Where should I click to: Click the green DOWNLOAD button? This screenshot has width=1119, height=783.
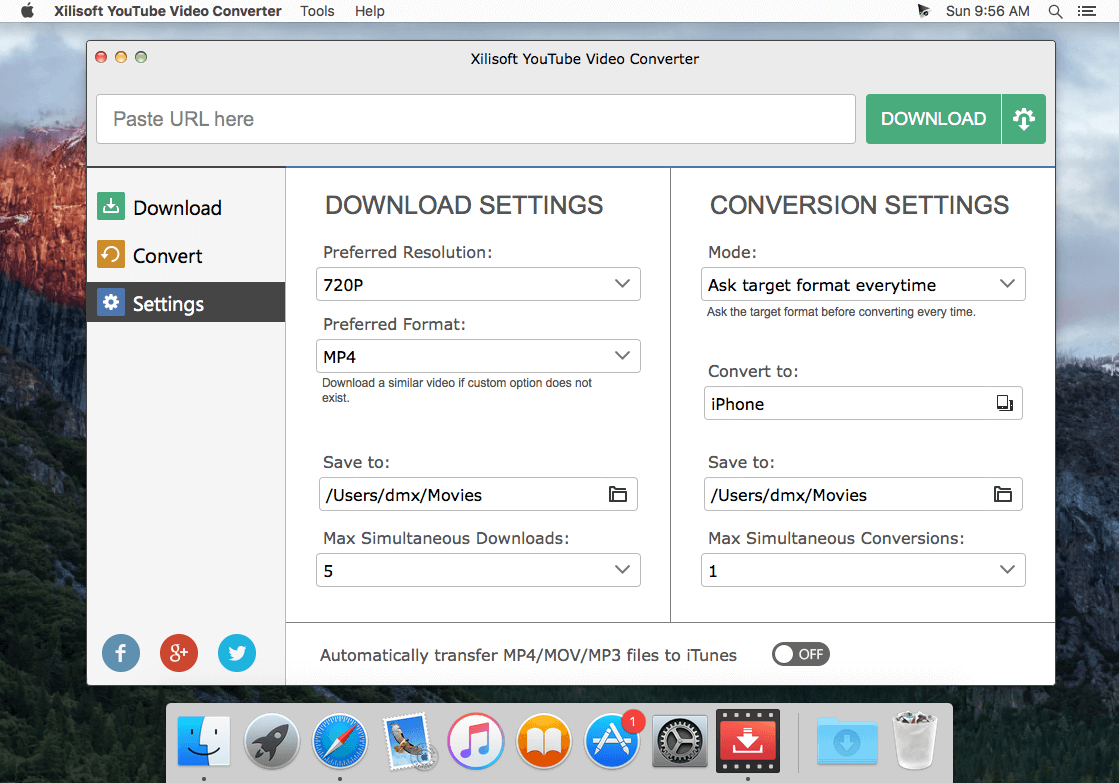933,118
